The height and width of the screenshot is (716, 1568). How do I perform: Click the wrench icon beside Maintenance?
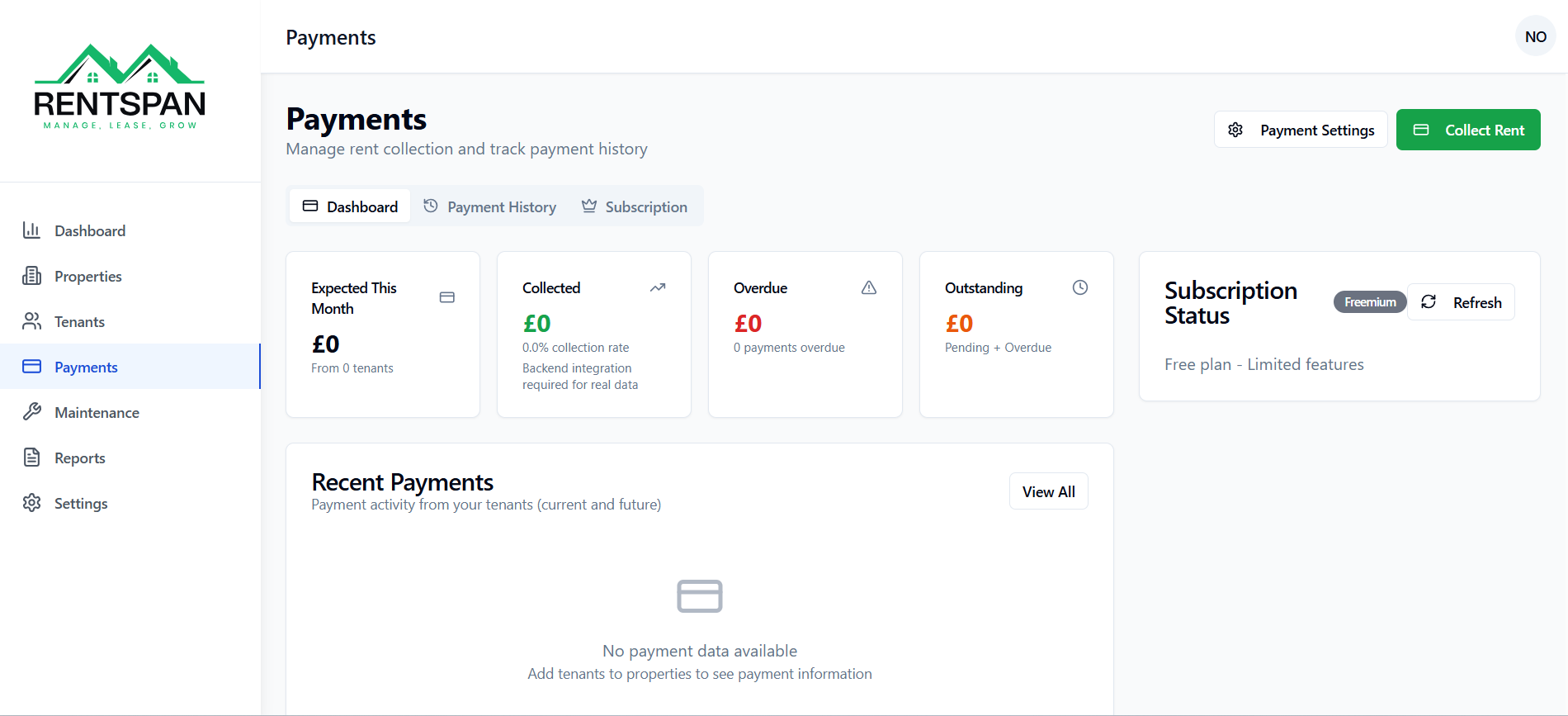32,412
